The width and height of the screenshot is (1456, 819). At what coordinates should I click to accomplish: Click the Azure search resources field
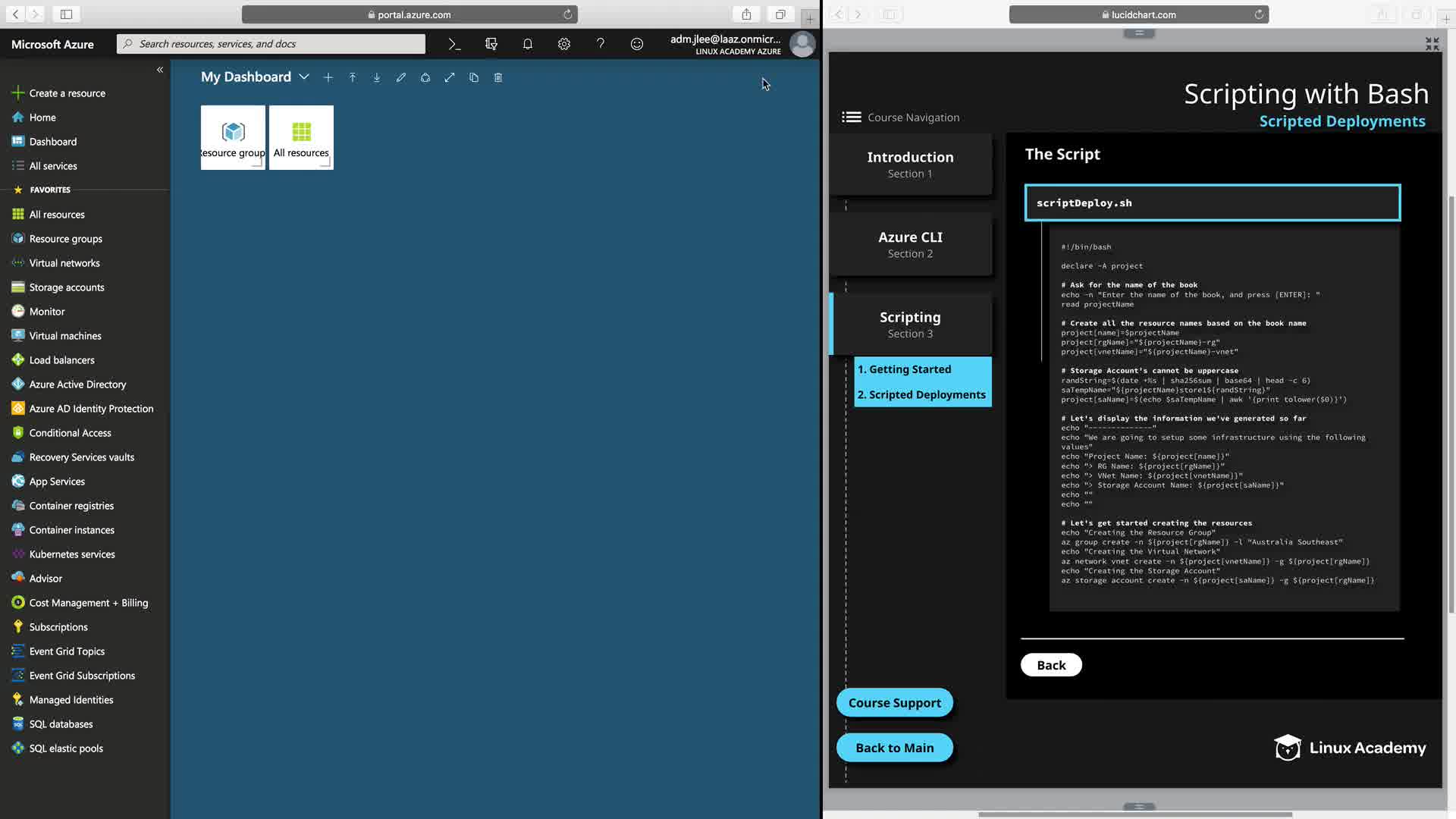[x=273, y=44]
